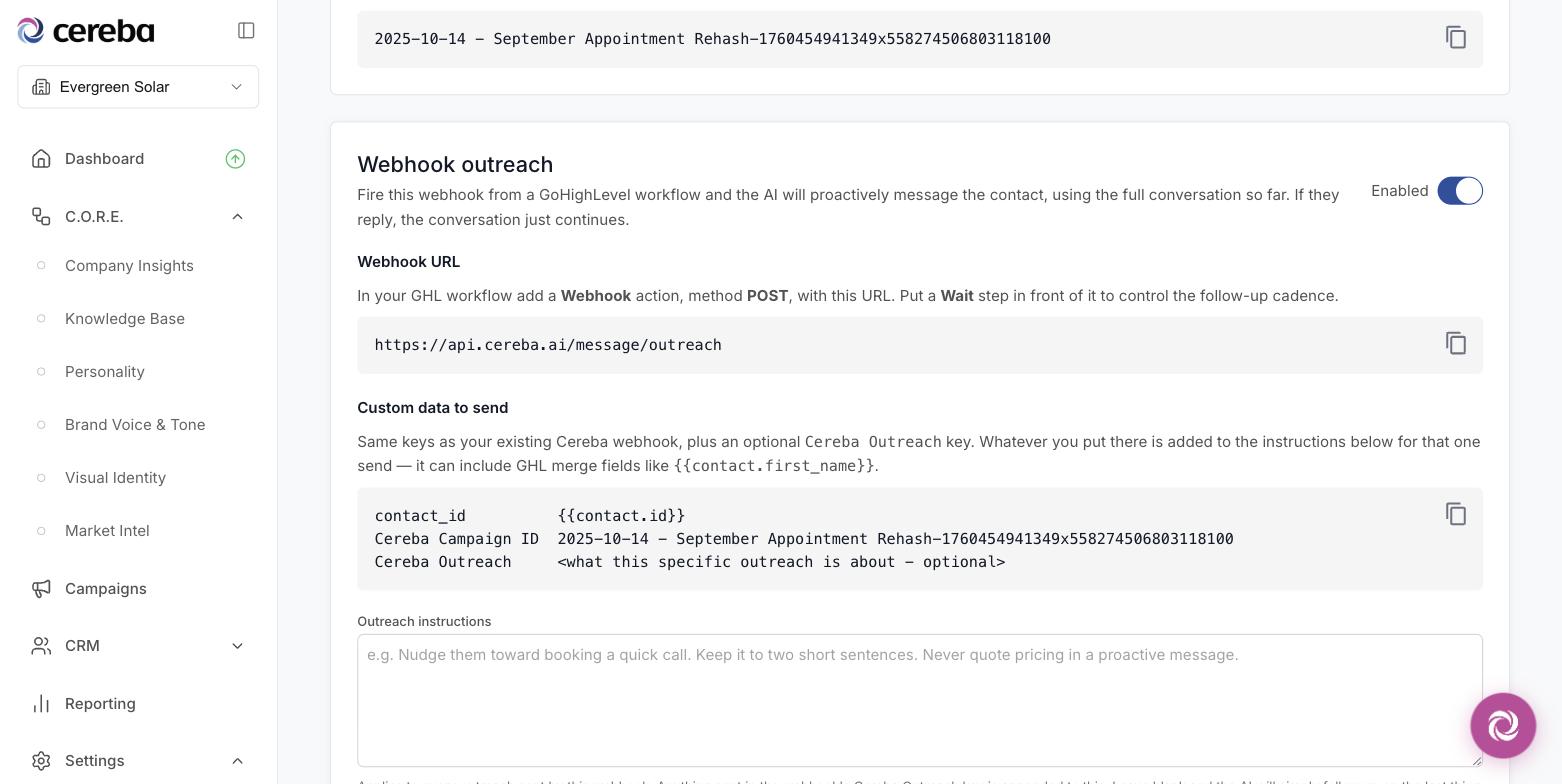Select the https://api.cereba.ai/message/outreach text
The image size is (1562, 784).
[548, 345]
